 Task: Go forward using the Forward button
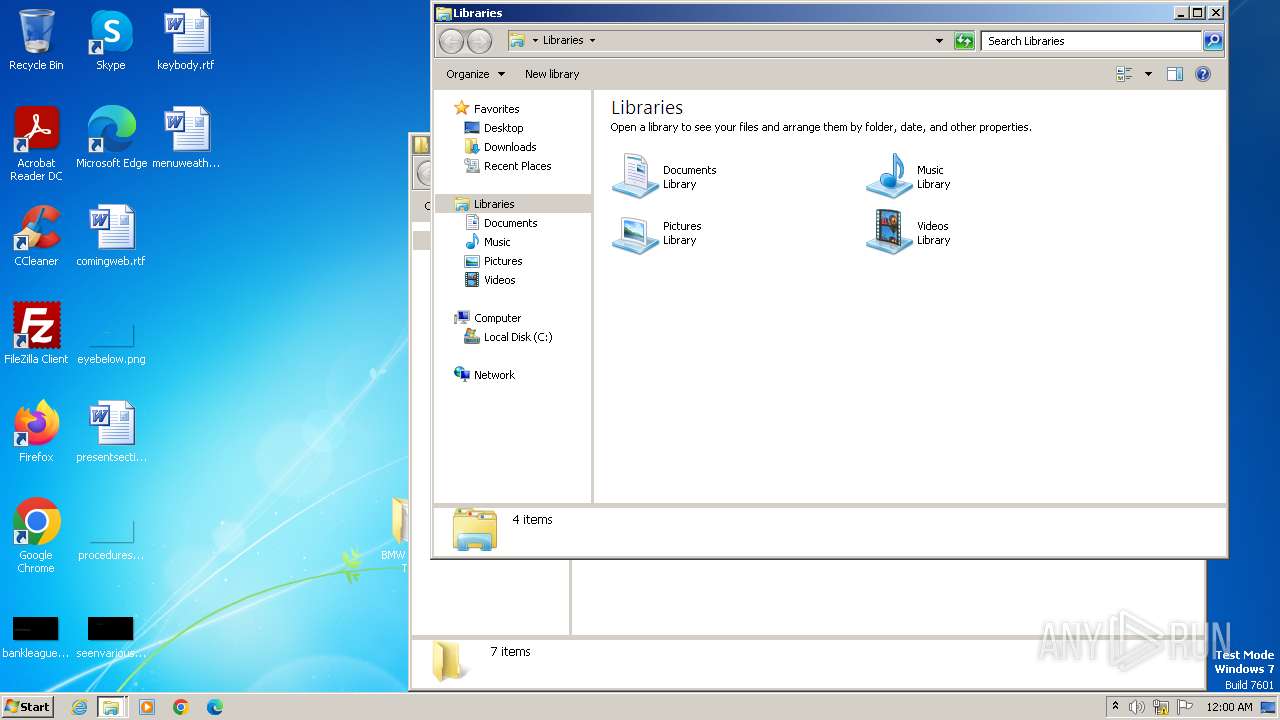(x=479, y=41)
